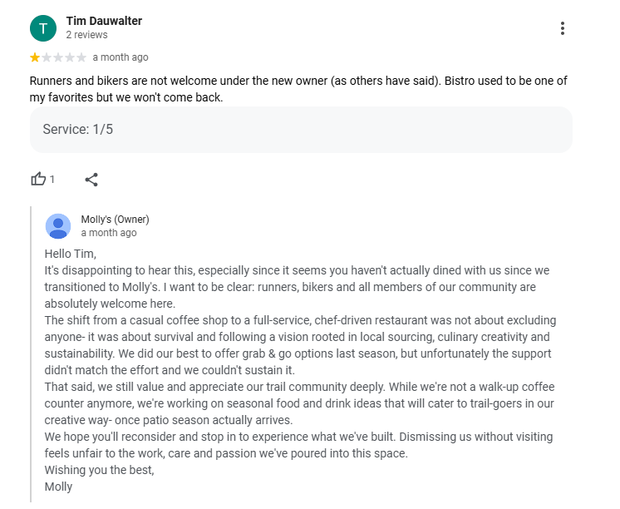Image resolution: width=620 pixels, height=509 pixels.
Task: Like the review with the thumbs-up icon
Action: point(38,179)
